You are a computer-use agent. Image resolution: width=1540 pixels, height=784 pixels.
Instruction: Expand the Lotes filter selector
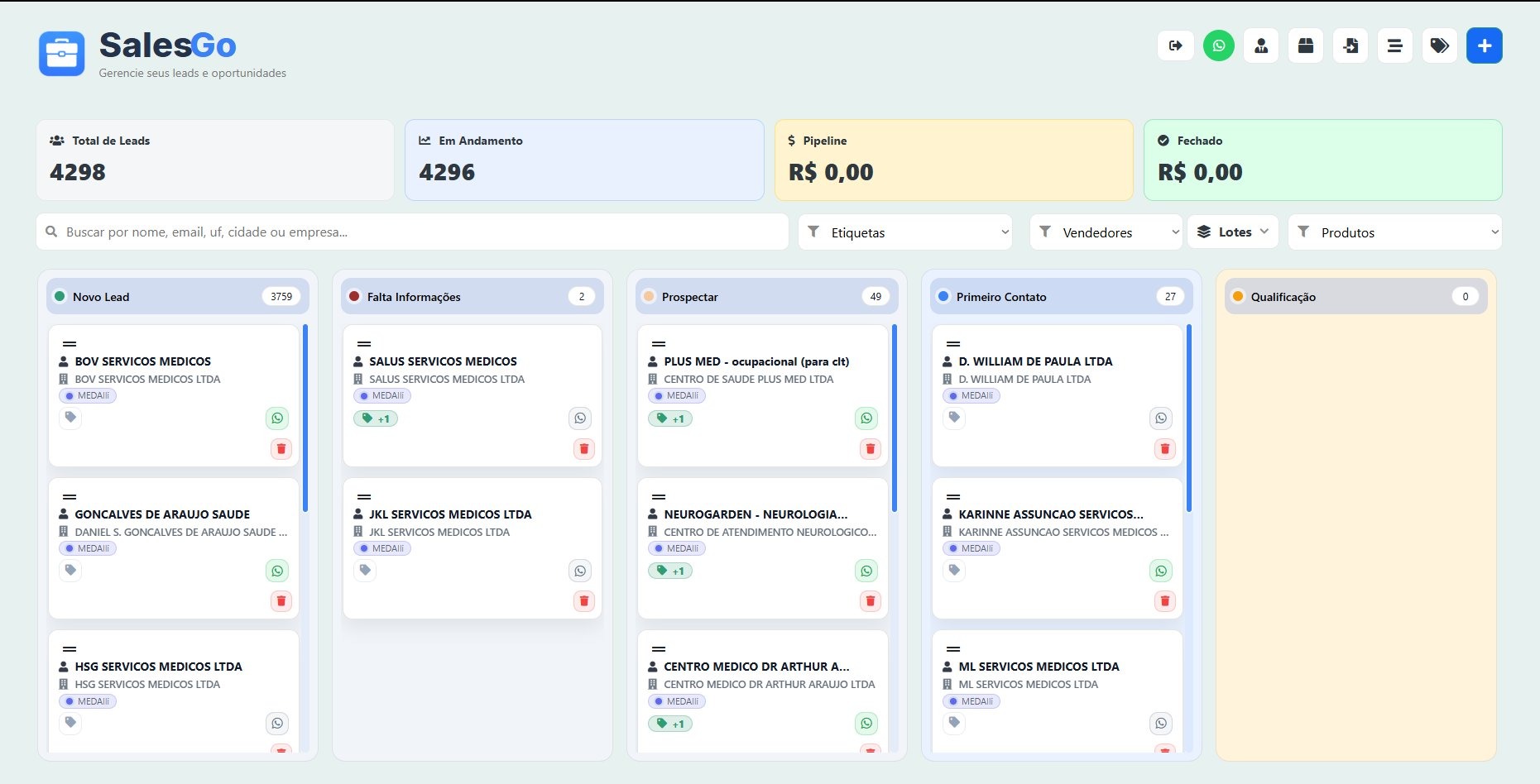1233,232
